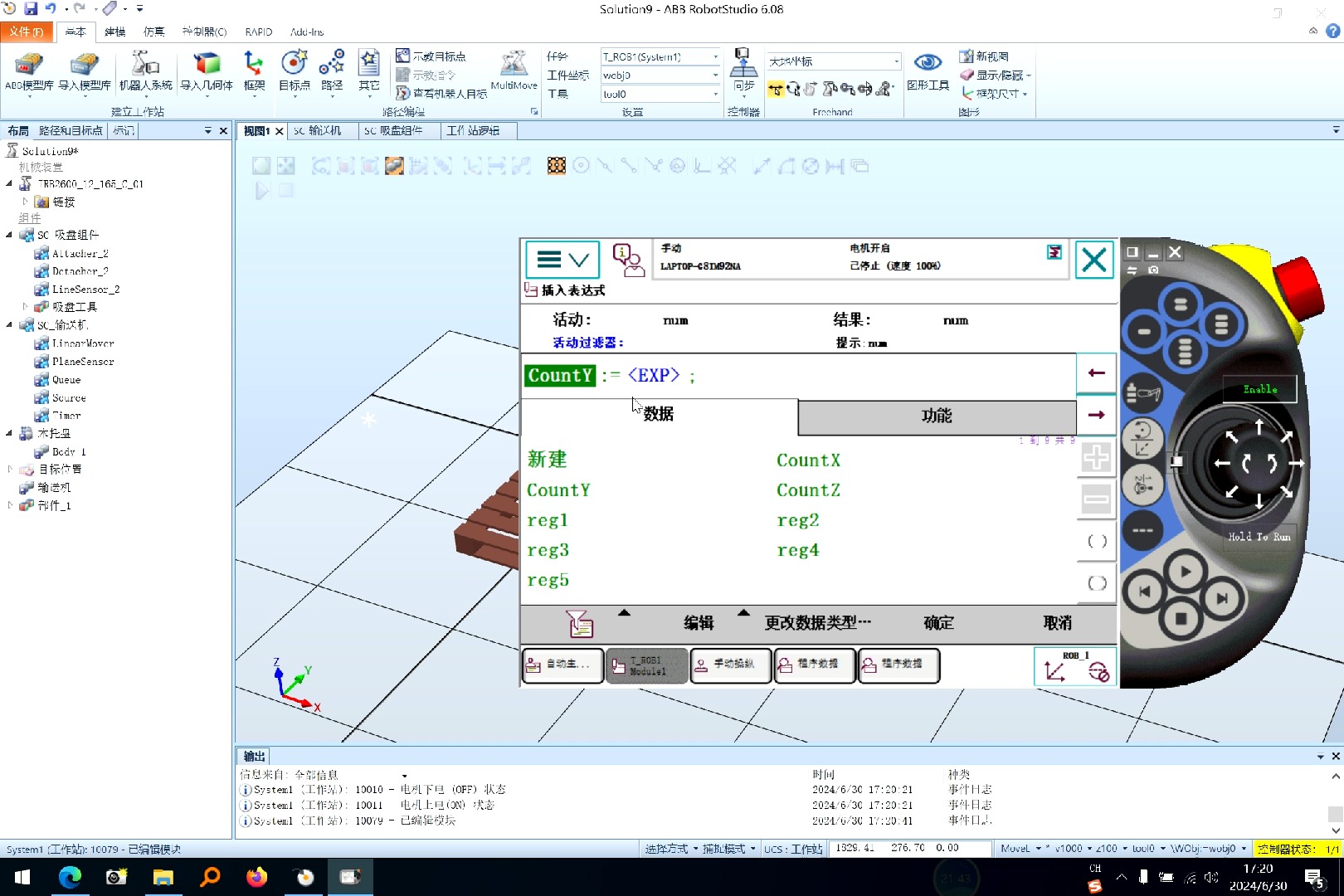
Task: Open the 工具 tool0 dropdown
Action: (x=713, y=94)
